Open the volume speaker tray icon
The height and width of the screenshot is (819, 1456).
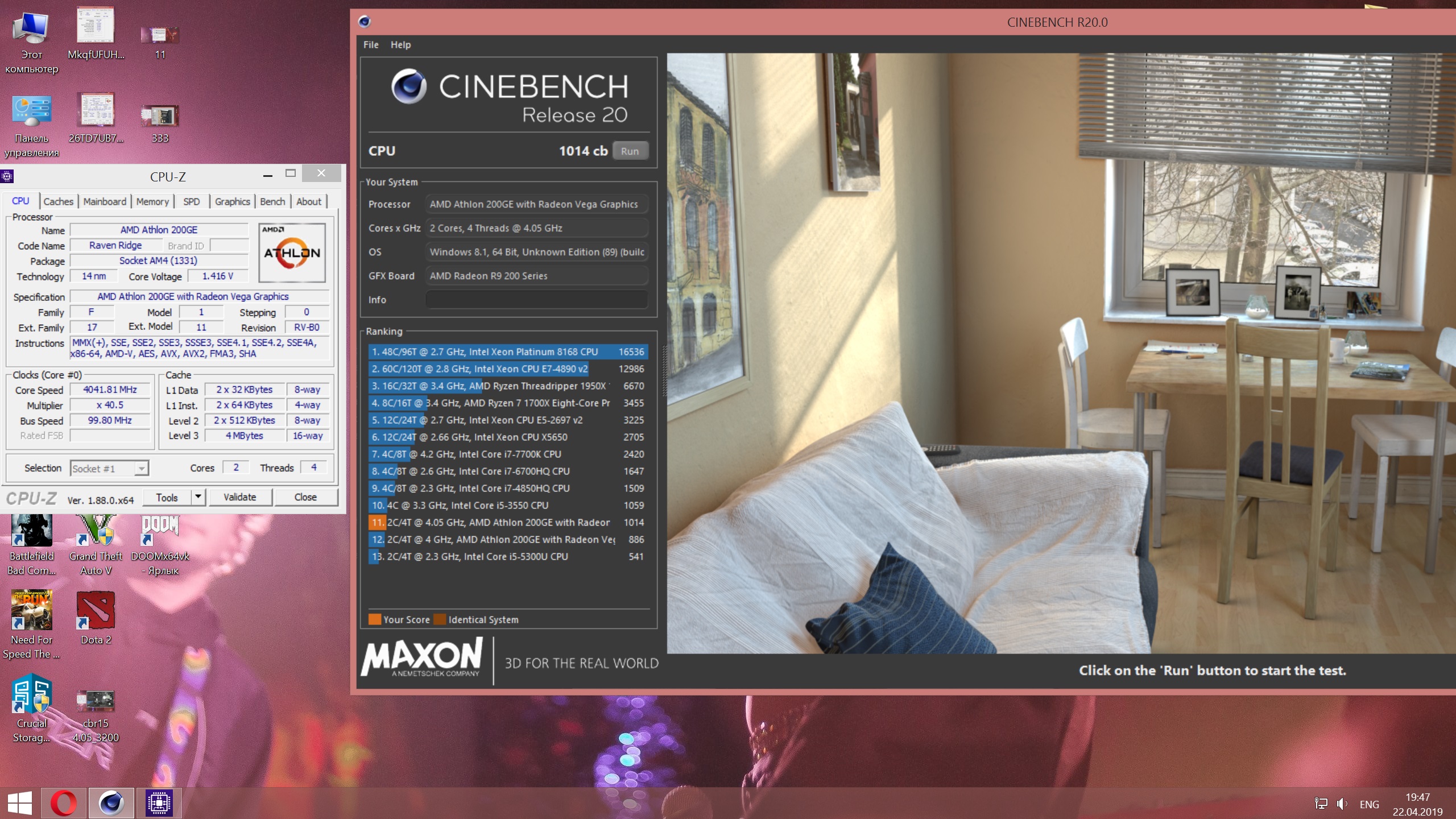click(x=1342, y=804)
